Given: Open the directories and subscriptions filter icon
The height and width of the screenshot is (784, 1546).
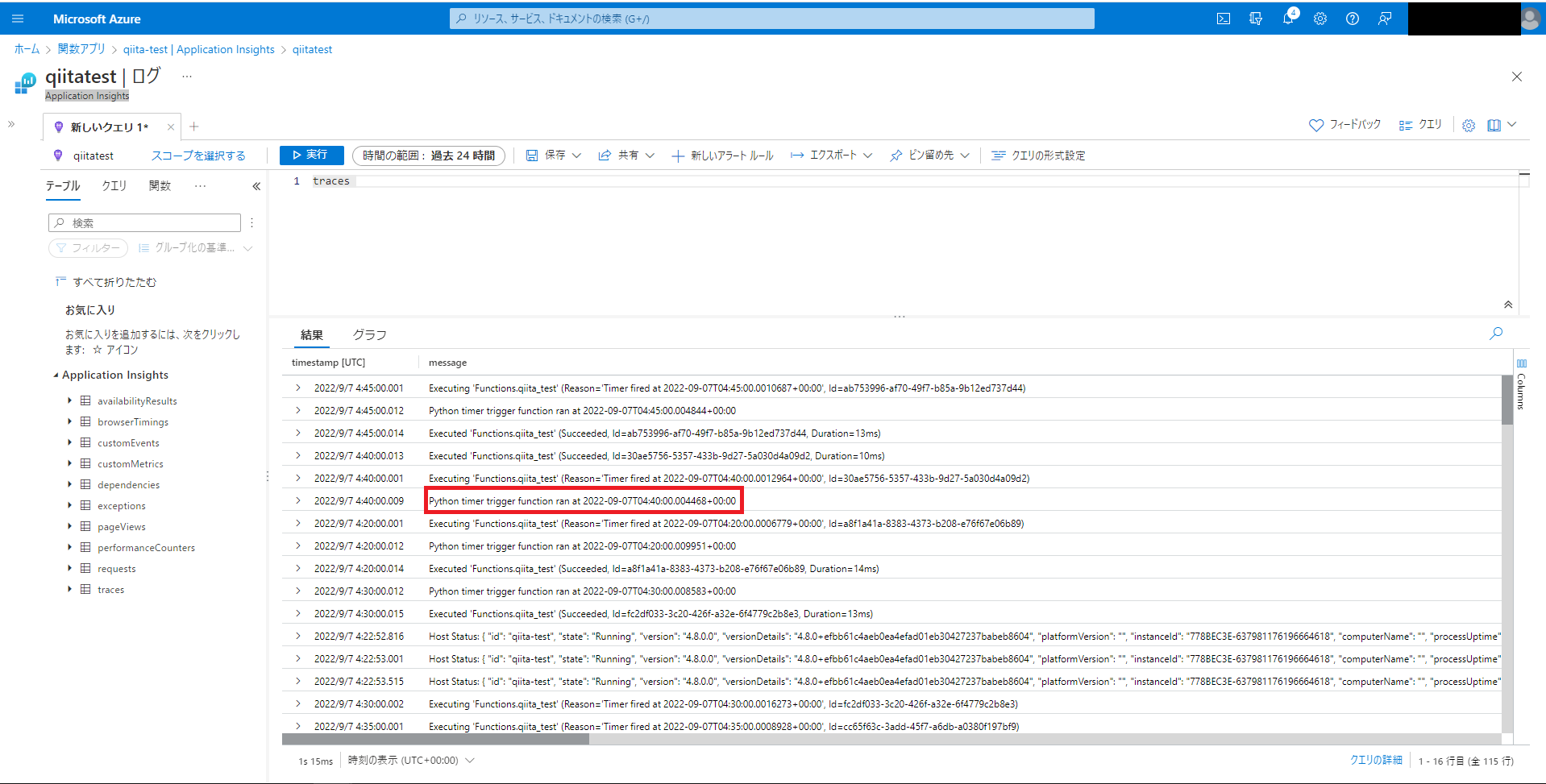Looking at the screenshot, I should (x=1256, y=19).
